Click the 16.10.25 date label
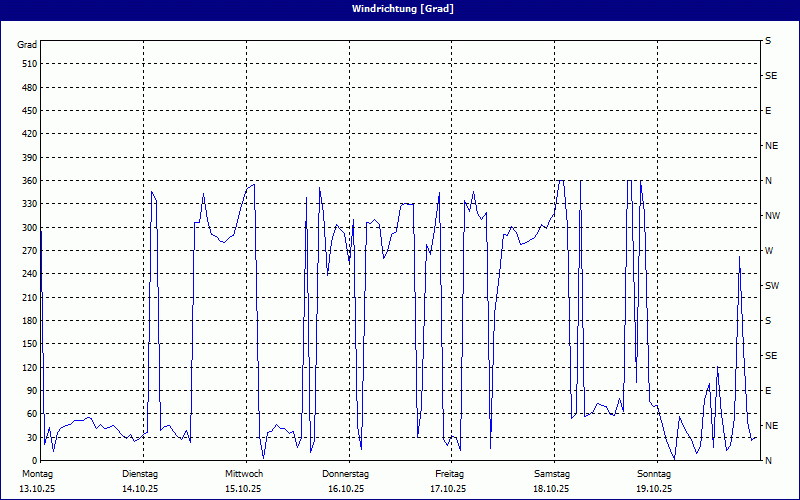 pos(346,489)
